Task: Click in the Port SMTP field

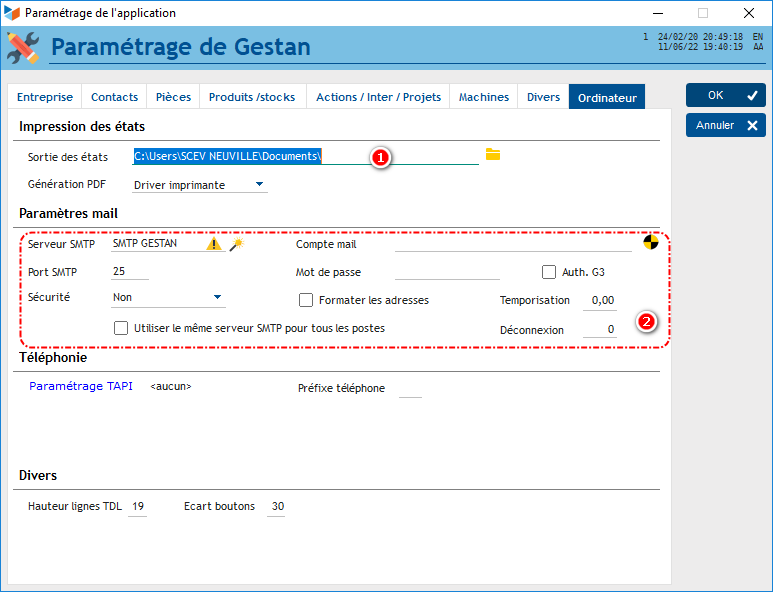Action: 130,271
